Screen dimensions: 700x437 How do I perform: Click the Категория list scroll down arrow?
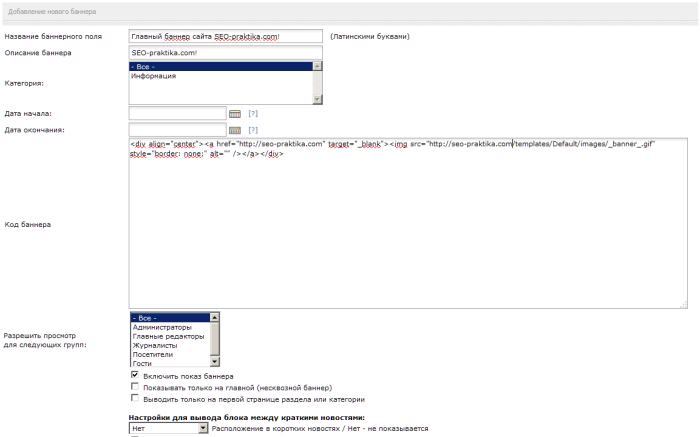(x=317, y=99)
